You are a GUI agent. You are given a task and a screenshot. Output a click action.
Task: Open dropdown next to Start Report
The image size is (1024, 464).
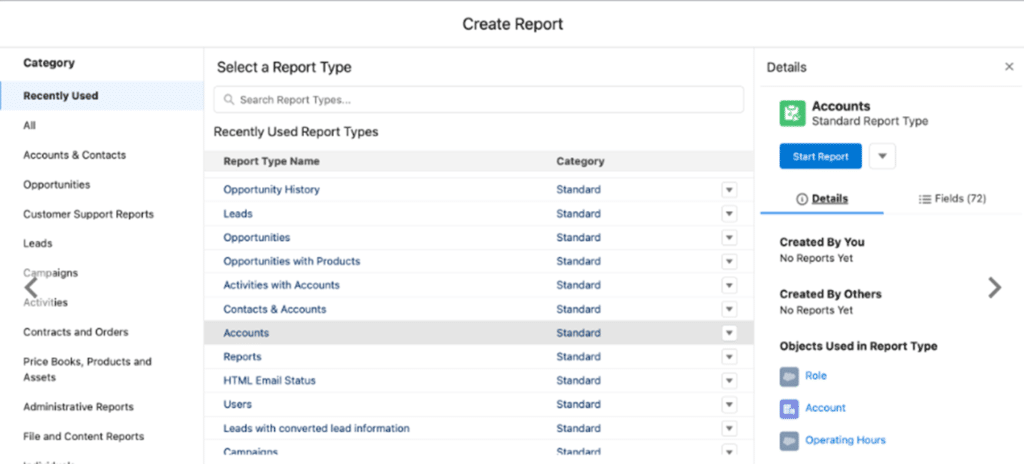[882, 157]
